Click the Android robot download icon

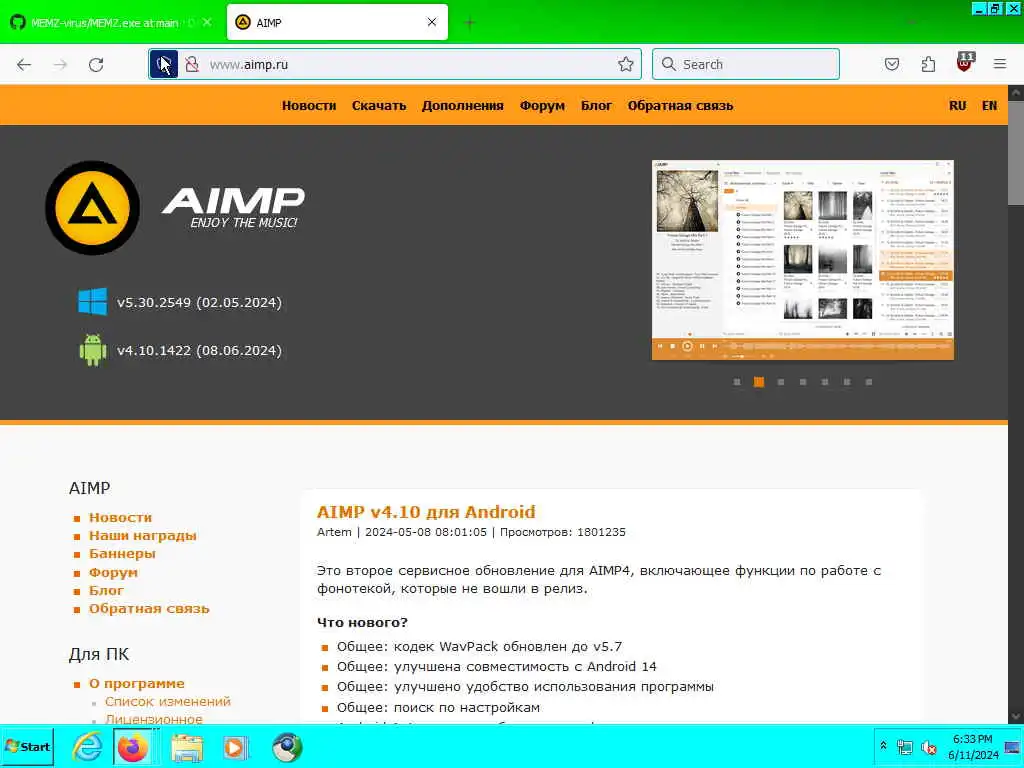(93, 350)
